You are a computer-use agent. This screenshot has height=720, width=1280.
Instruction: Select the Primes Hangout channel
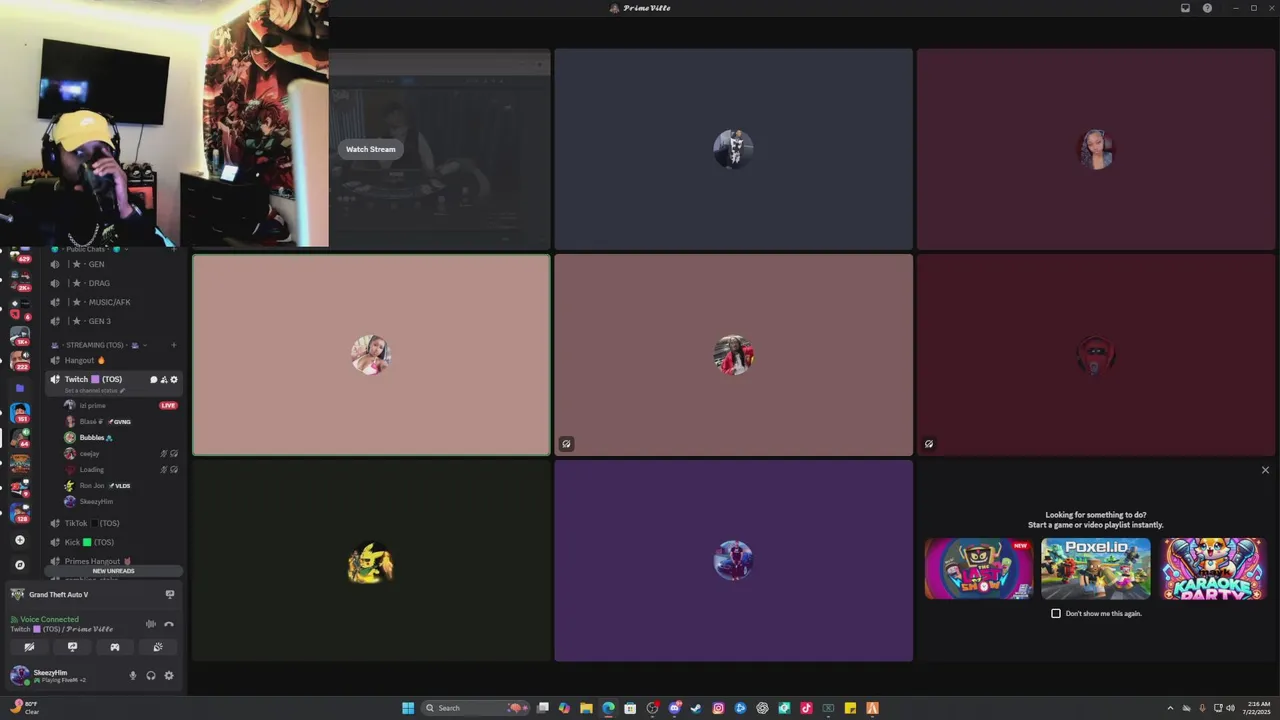click(x=115, y=561)
